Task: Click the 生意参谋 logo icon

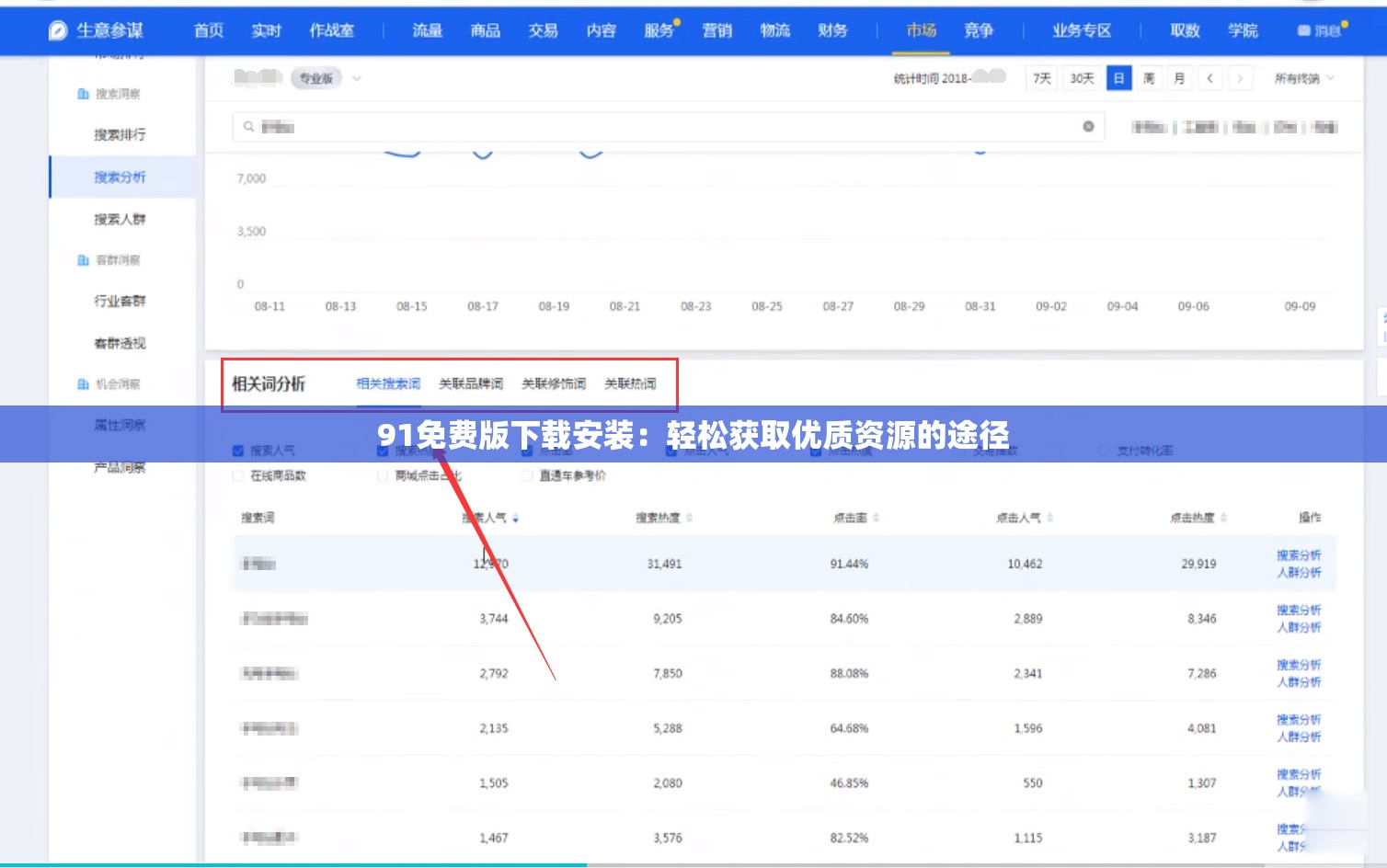Action: pyautogui.click(x=58, y=30)
